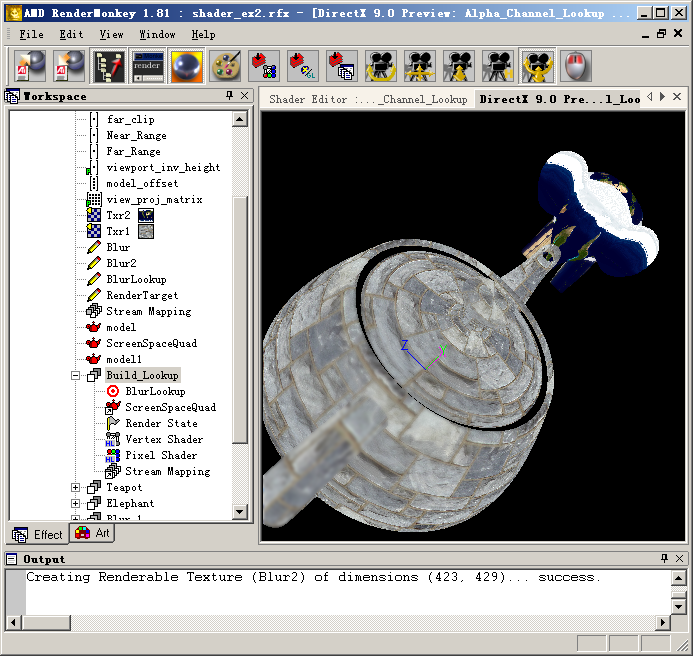Click the Pixel Shader HL icon
Image resolution: width=693 pixels, height=656 pixels.
[x=113, y=455]
